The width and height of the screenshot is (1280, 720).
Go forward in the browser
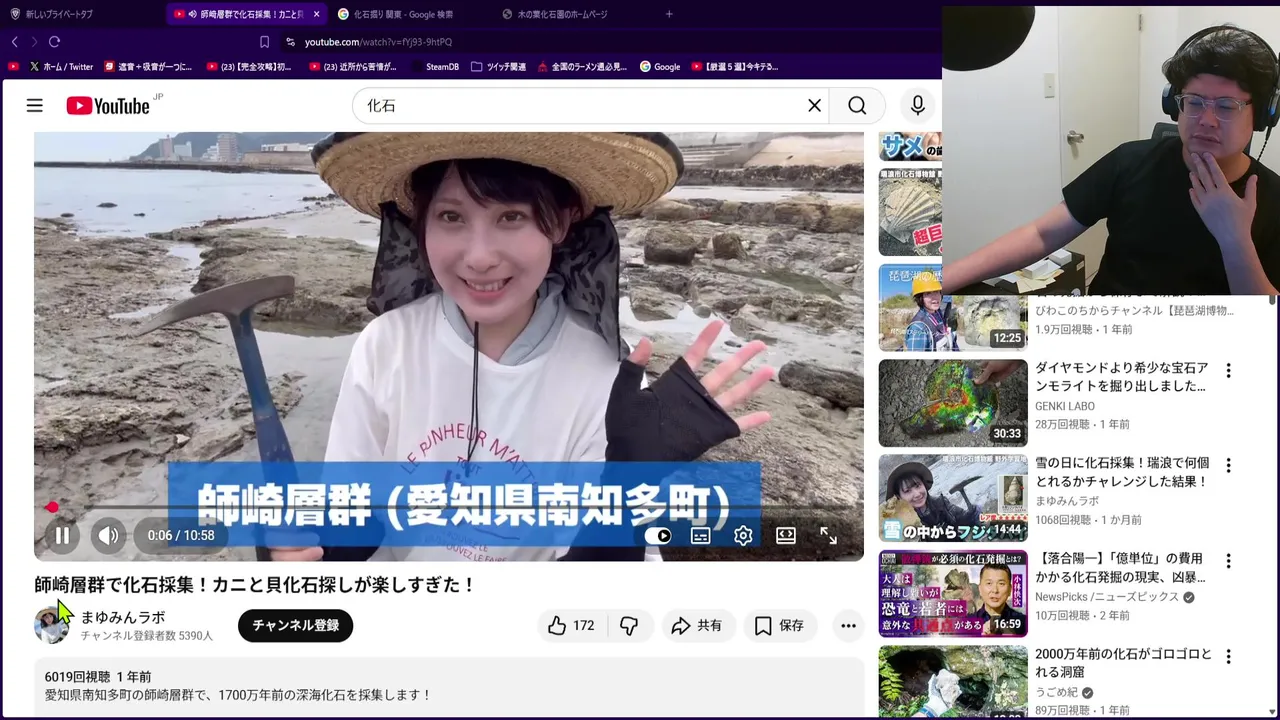[34, 42]
